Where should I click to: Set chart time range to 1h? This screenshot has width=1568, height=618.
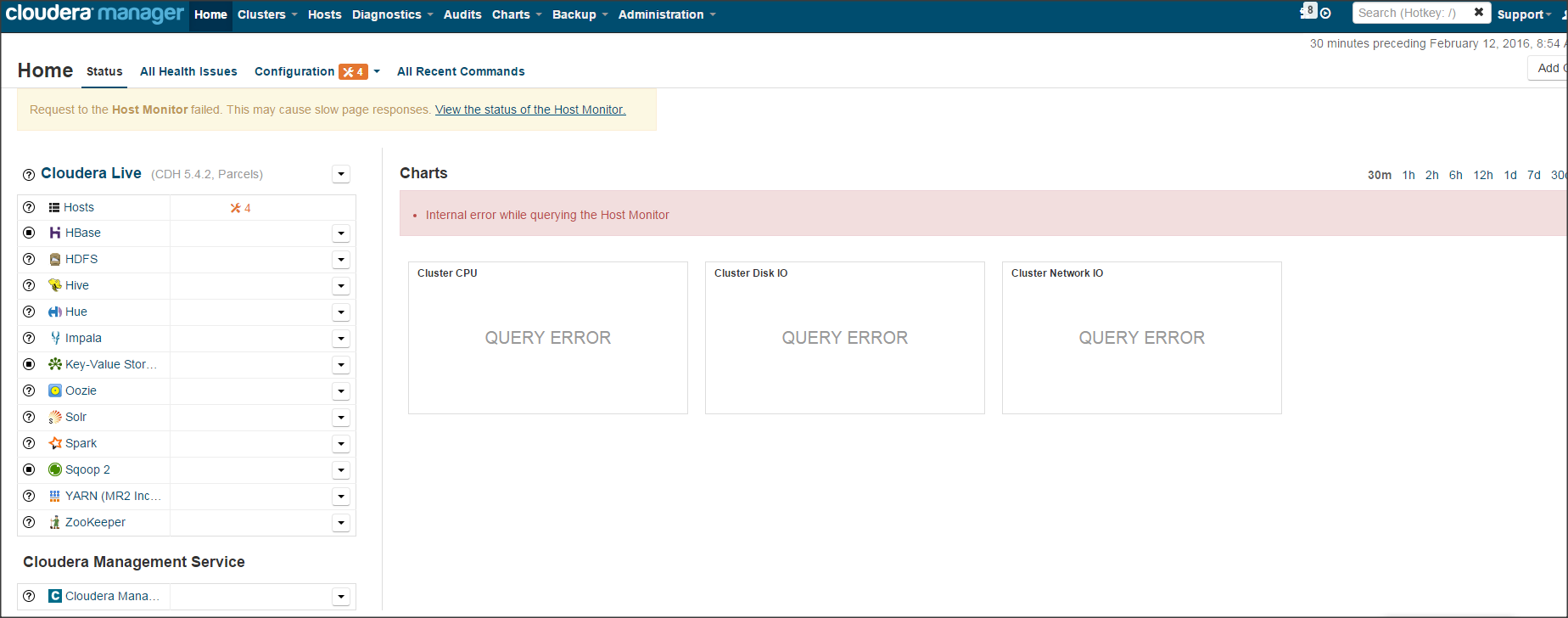coord(1408,175)
